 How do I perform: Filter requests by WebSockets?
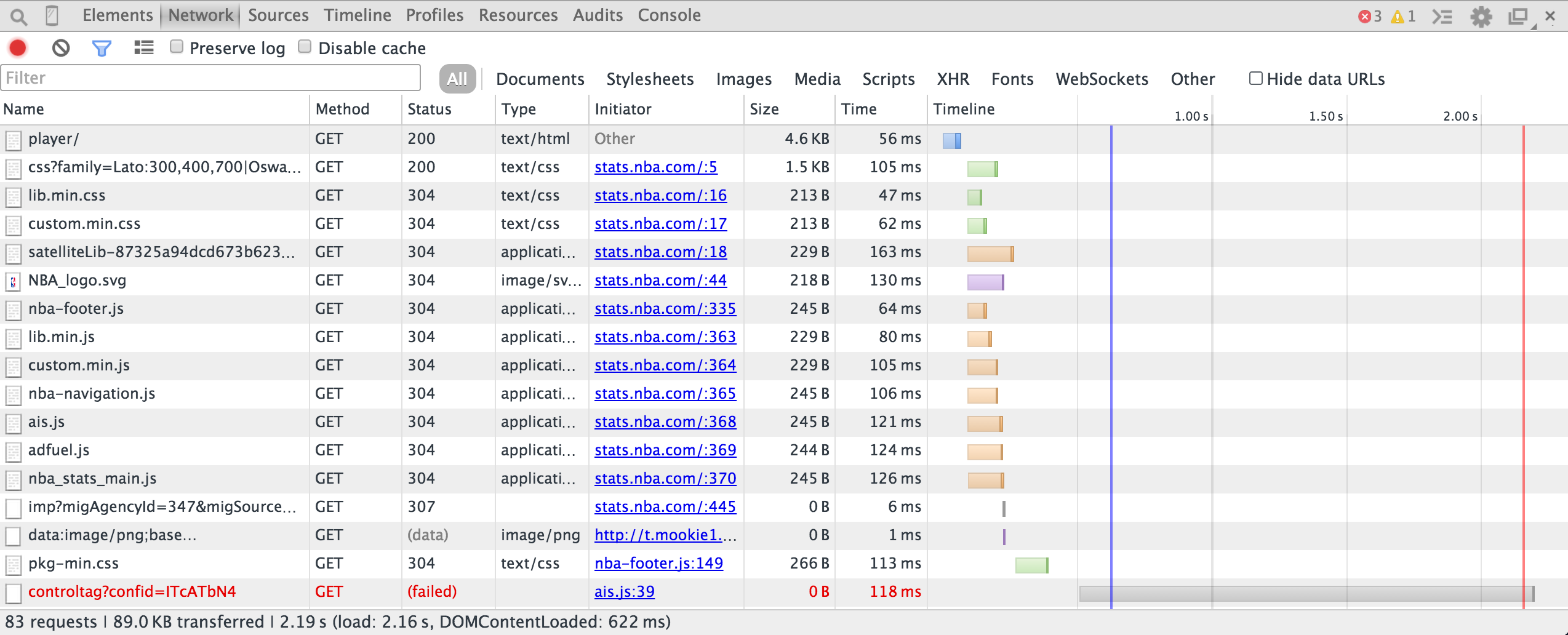1102,79
